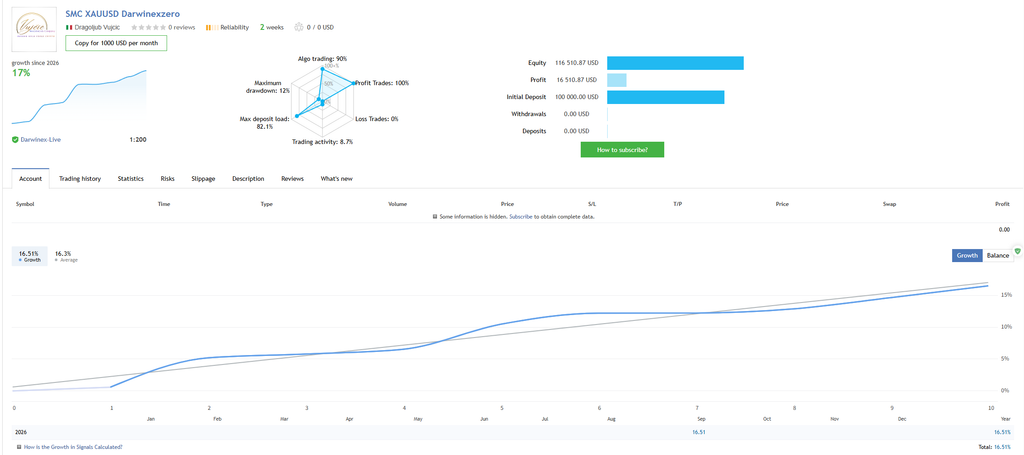Click Copy for 1000 USD per month button
The height and width of the screenshot is (455, 1024).
pos(116,43)
